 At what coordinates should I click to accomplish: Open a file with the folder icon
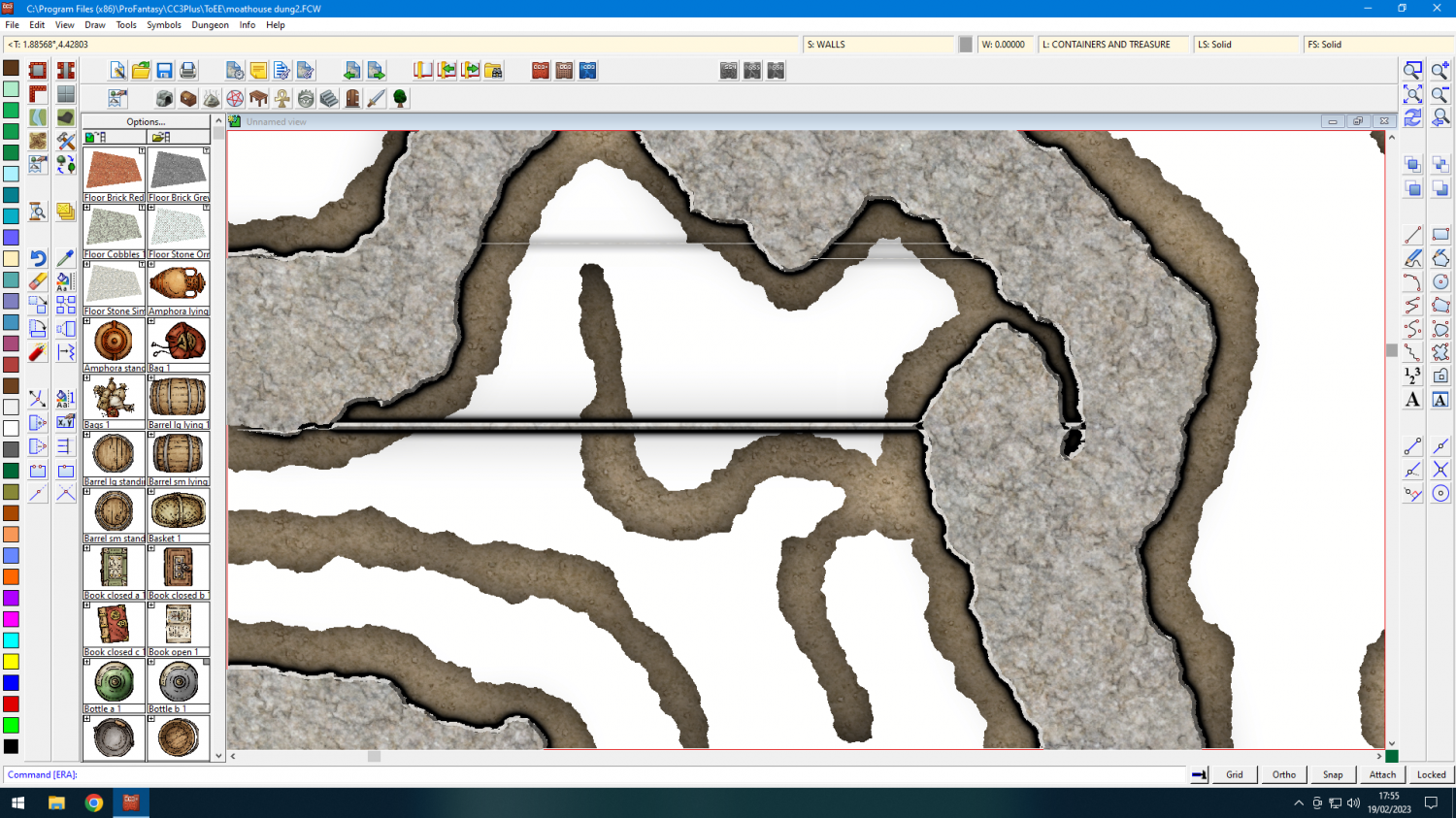pyautogui.click(x=141, y=71)
